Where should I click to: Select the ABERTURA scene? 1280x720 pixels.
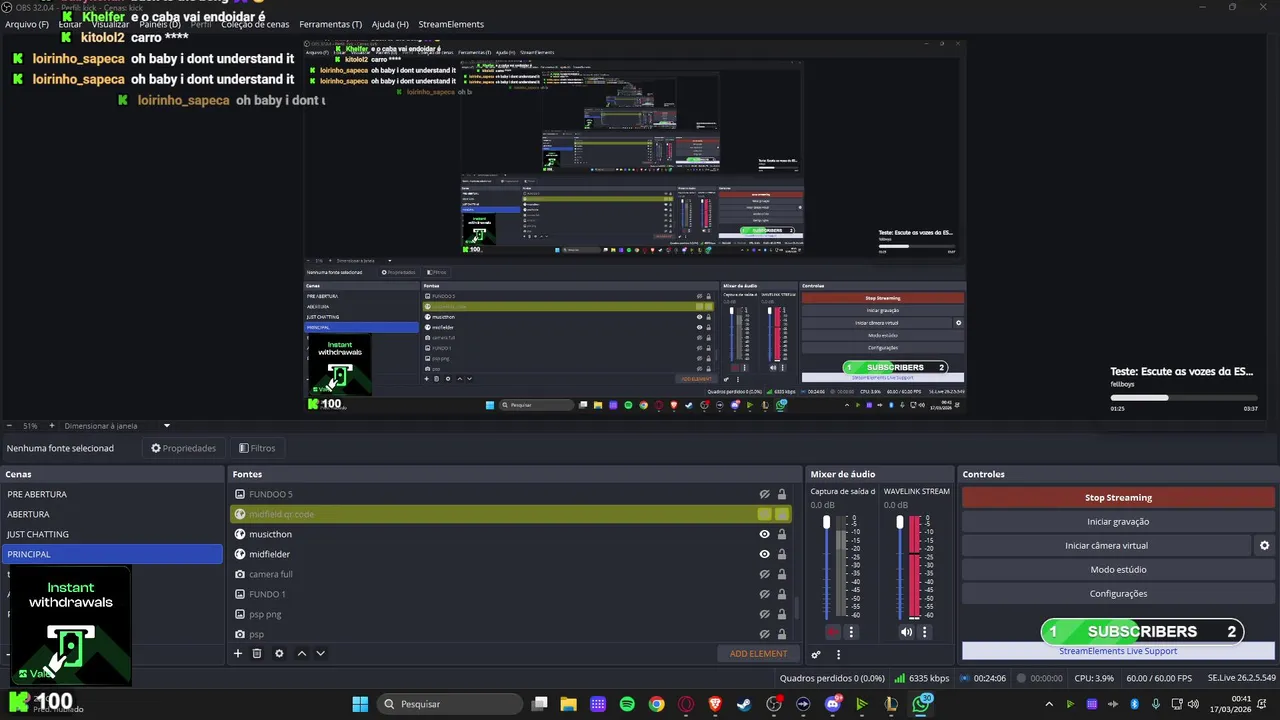pyautogui.click(x=112, y=514)
